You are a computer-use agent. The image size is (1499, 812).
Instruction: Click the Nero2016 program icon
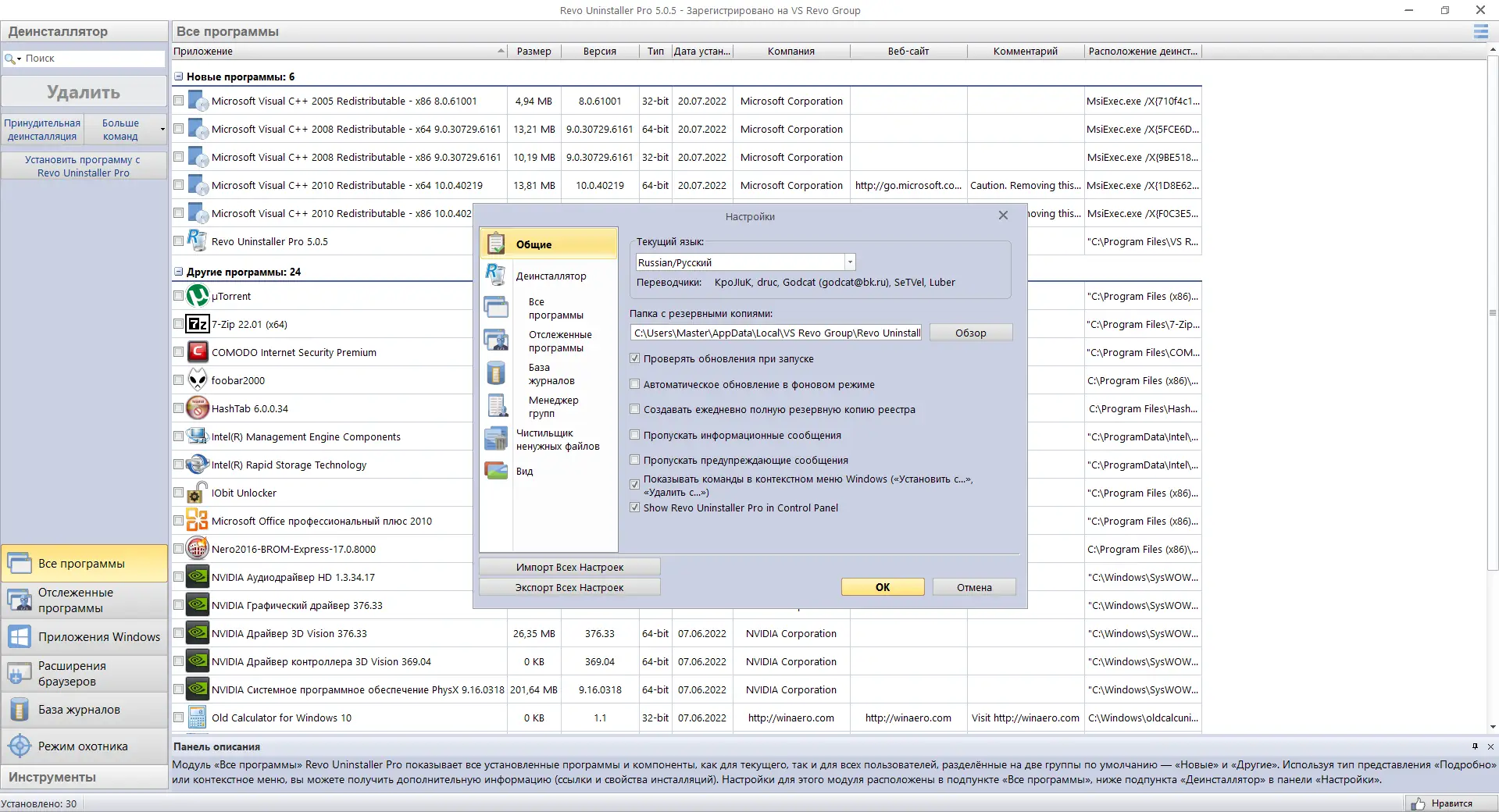coord(198,549)
